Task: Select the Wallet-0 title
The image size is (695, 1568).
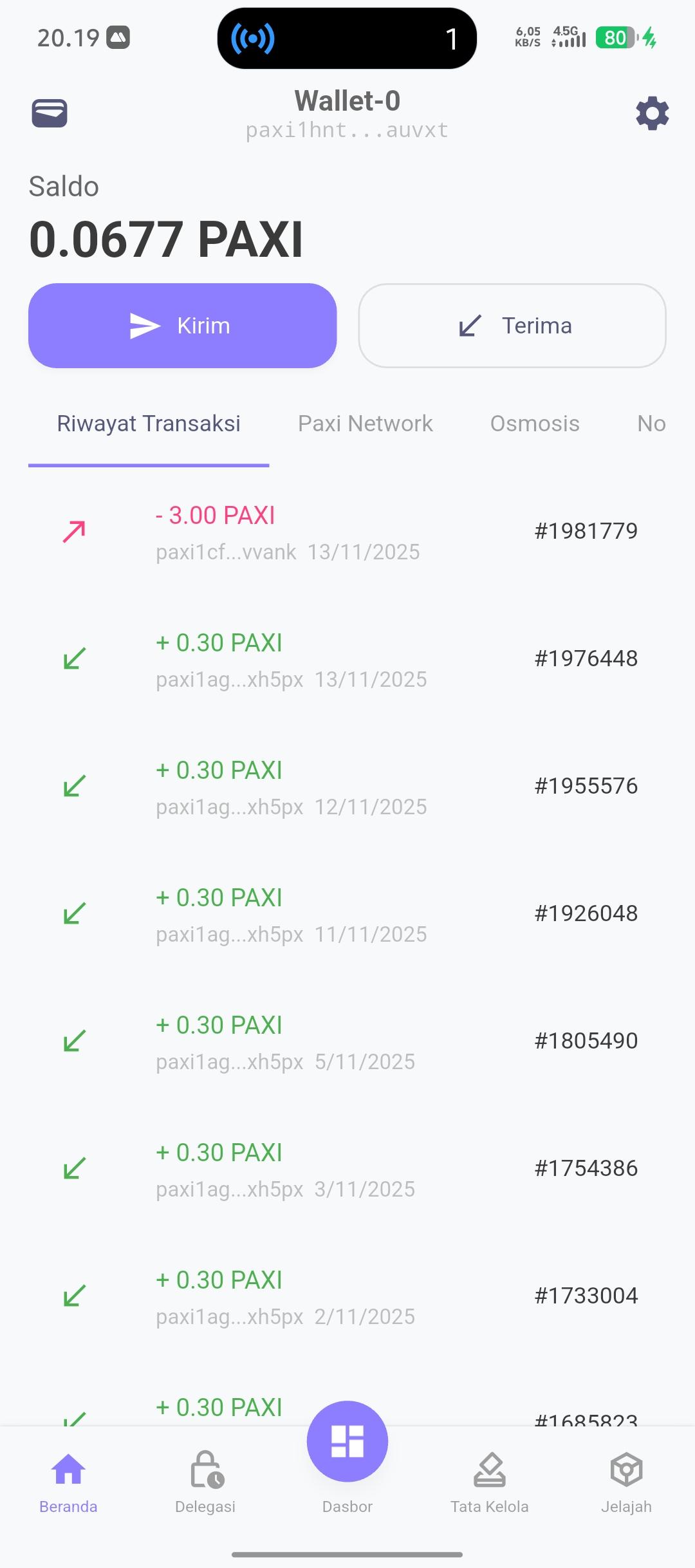Action: click(347, 100)
